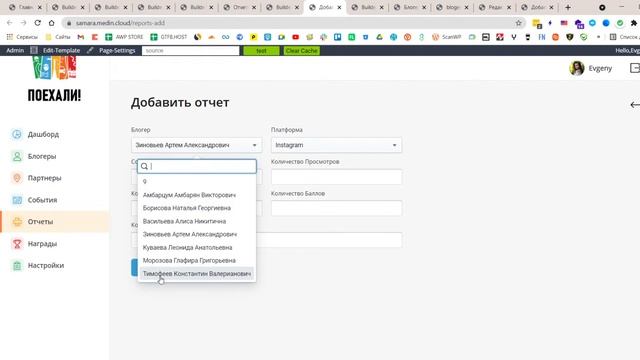The width and height of the screenshot is (640, 360).
Task: Click the Evgeny user avatar
Action: [x=576, y=68]
